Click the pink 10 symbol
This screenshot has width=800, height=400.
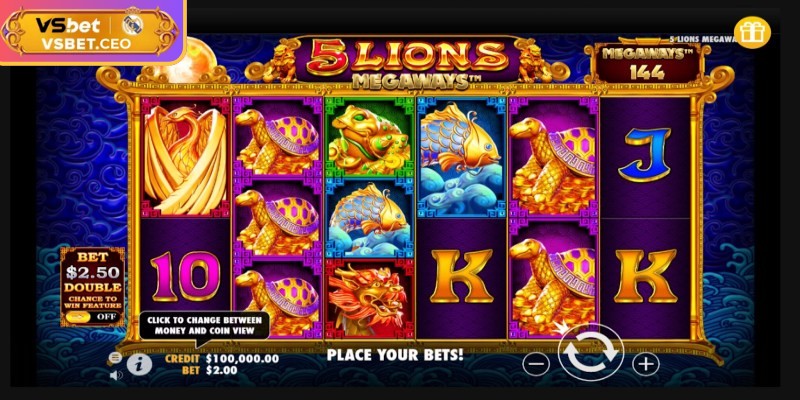pos(185,276)
